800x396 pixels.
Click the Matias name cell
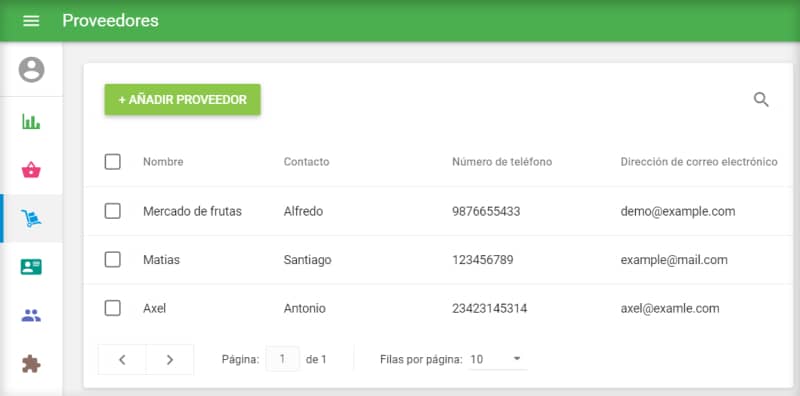(161, 260)
